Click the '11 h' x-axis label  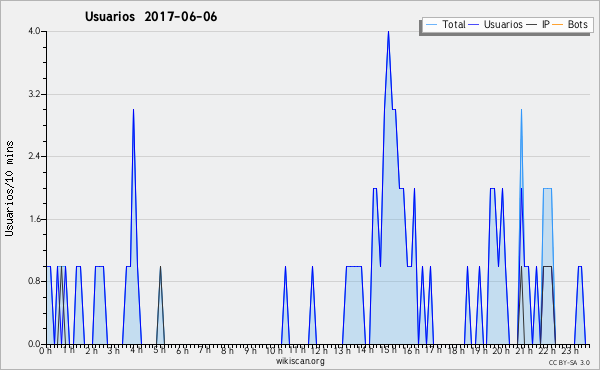point(297,350)
